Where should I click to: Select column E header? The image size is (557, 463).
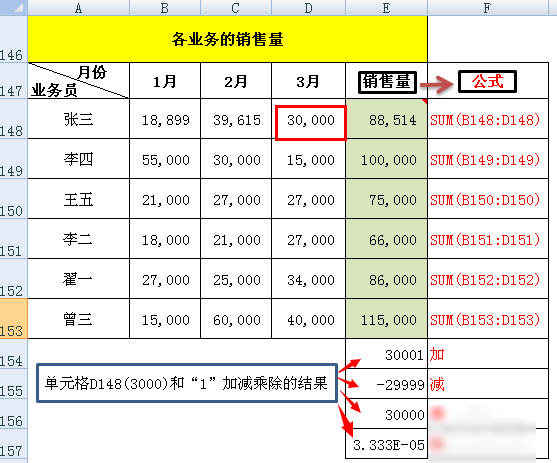coord(386,7)
